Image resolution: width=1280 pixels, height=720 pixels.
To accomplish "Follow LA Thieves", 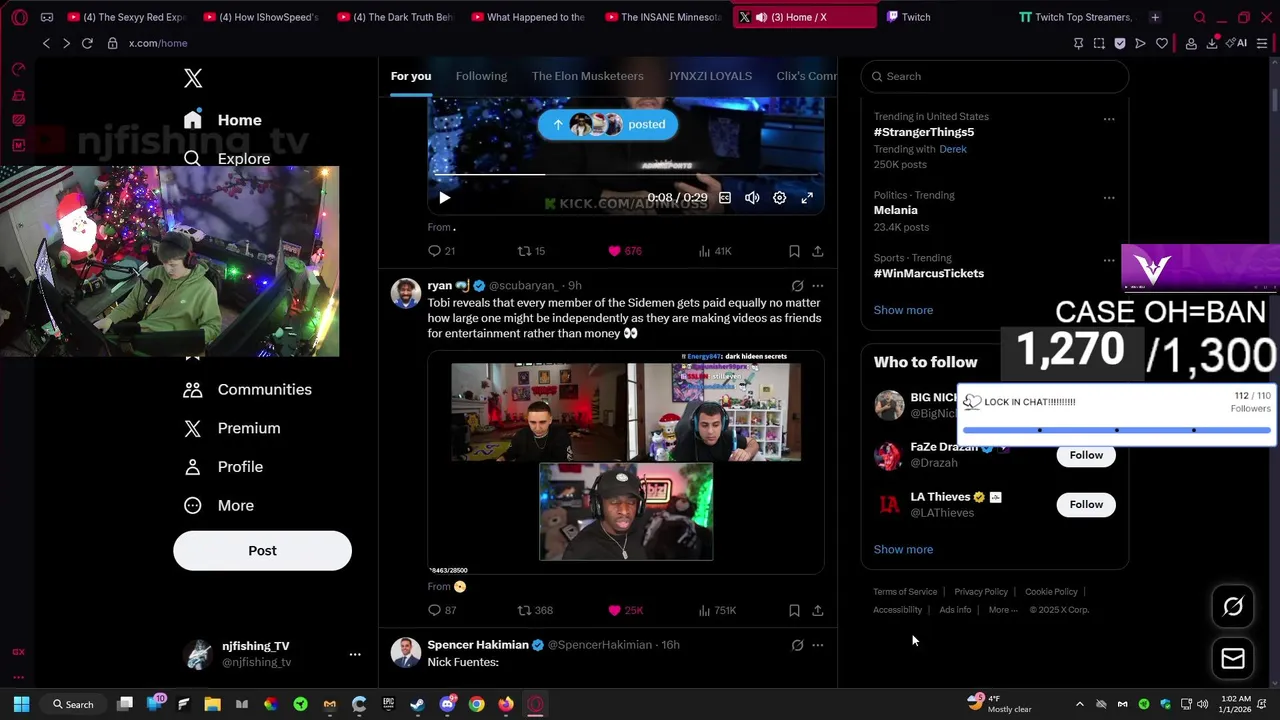I will [1086, 504].
